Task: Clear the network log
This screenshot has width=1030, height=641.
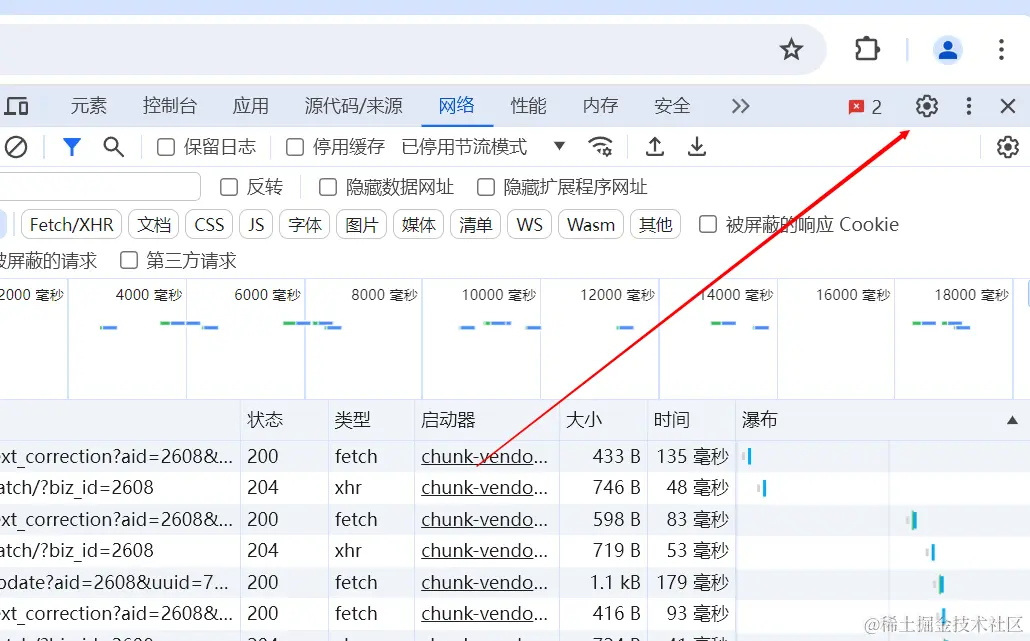Action: [x=15, y=146]
